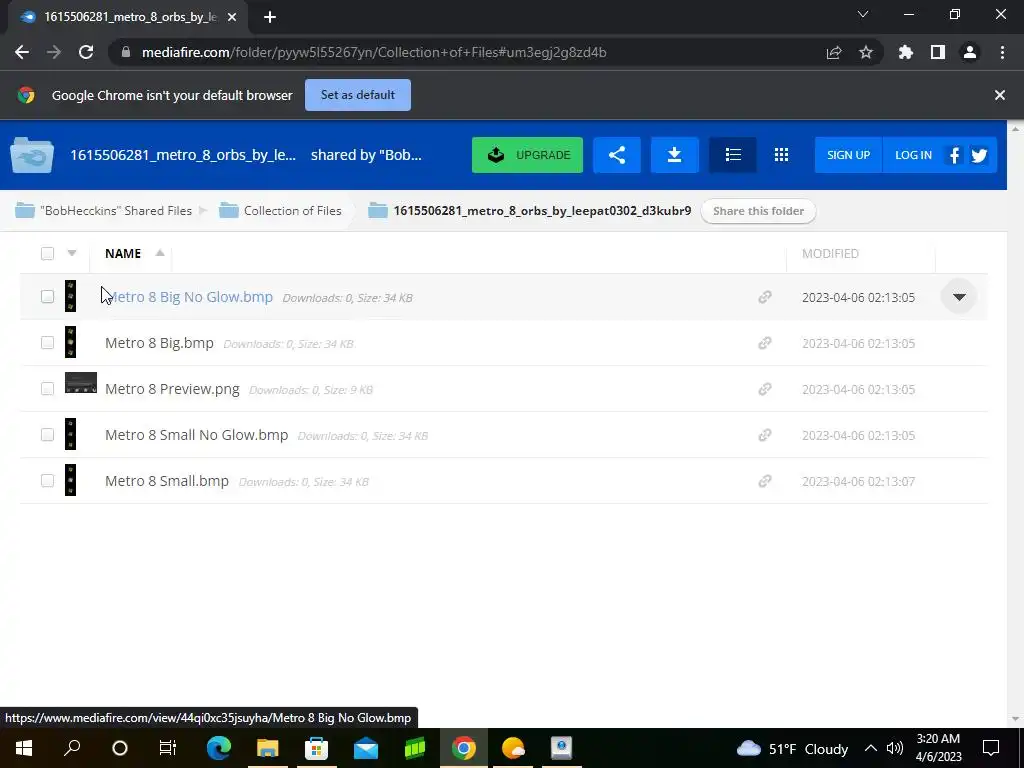Check Metro 8 Small No Glow.bmp checkbox
Viewport: 1024px width, 768px height.
point(47,435)
